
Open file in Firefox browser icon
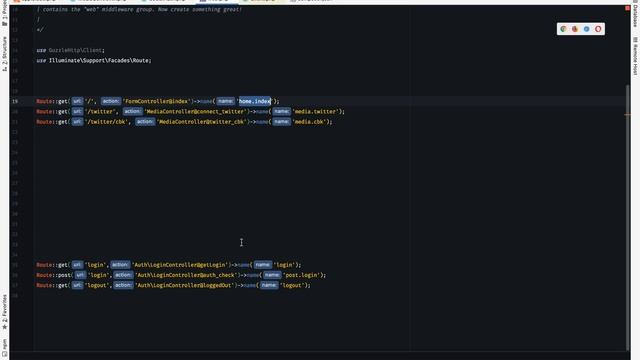tap(575, 29)
